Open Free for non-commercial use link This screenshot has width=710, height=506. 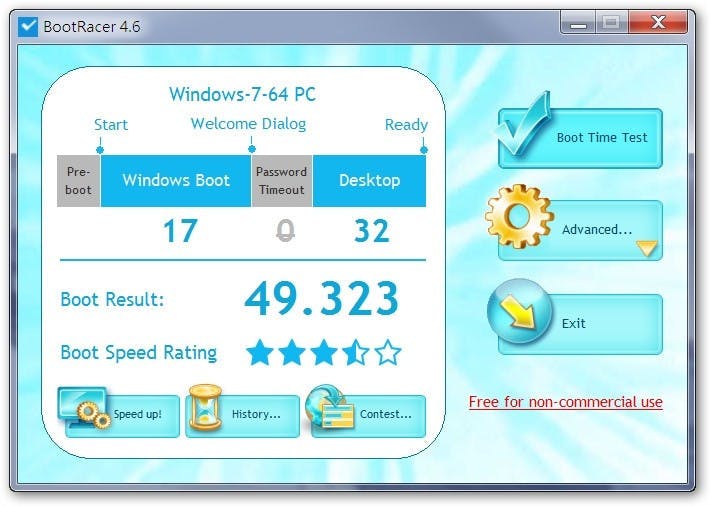(566, 402)
